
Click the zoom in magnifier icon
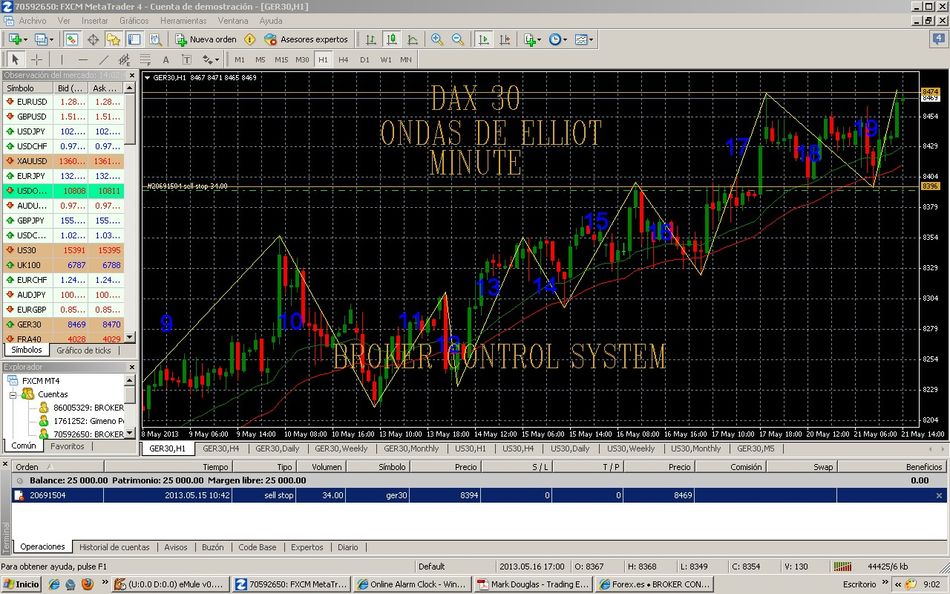click(x=437, y=40)
